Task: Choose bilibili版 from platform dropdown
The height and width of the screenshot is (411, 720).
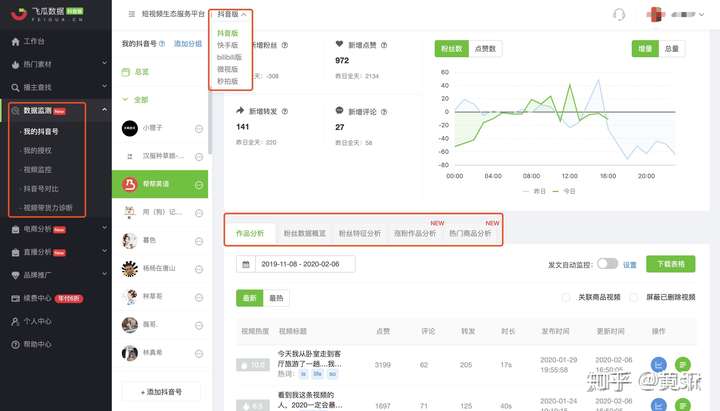Action: tap(229, 57)
